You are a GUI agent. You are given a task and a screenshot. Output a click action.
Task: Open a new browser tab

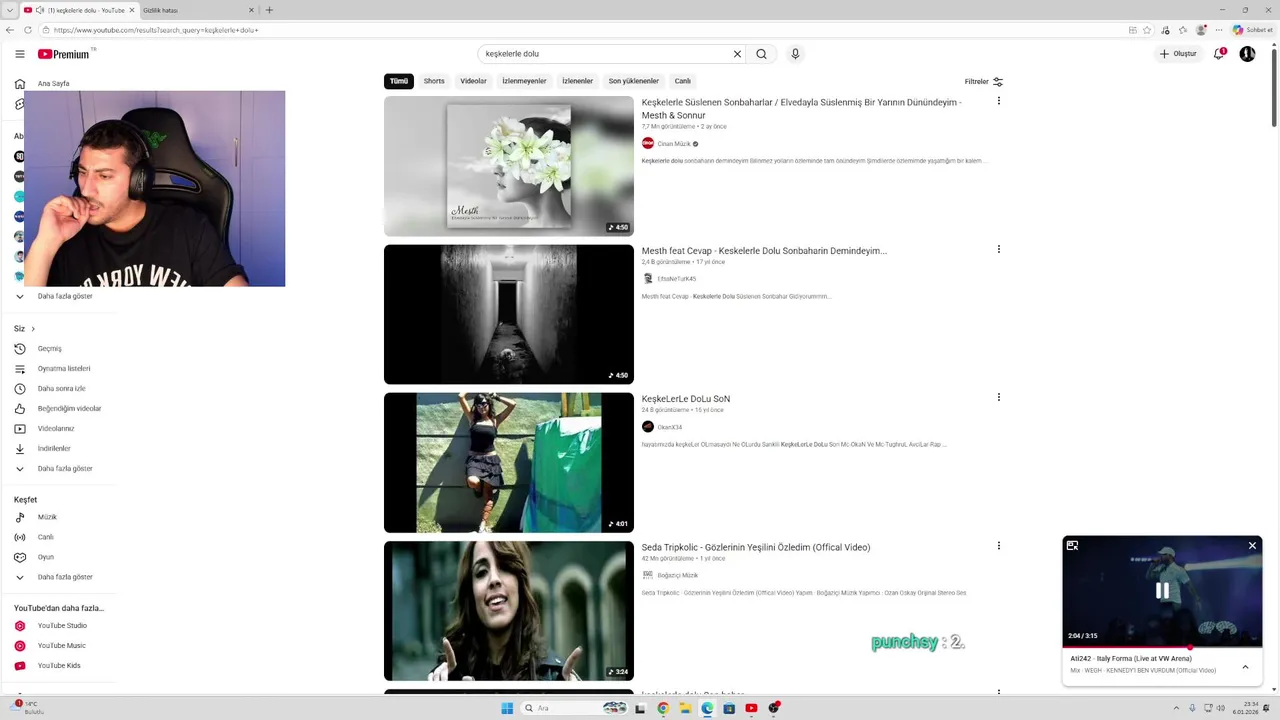(269, 10)
